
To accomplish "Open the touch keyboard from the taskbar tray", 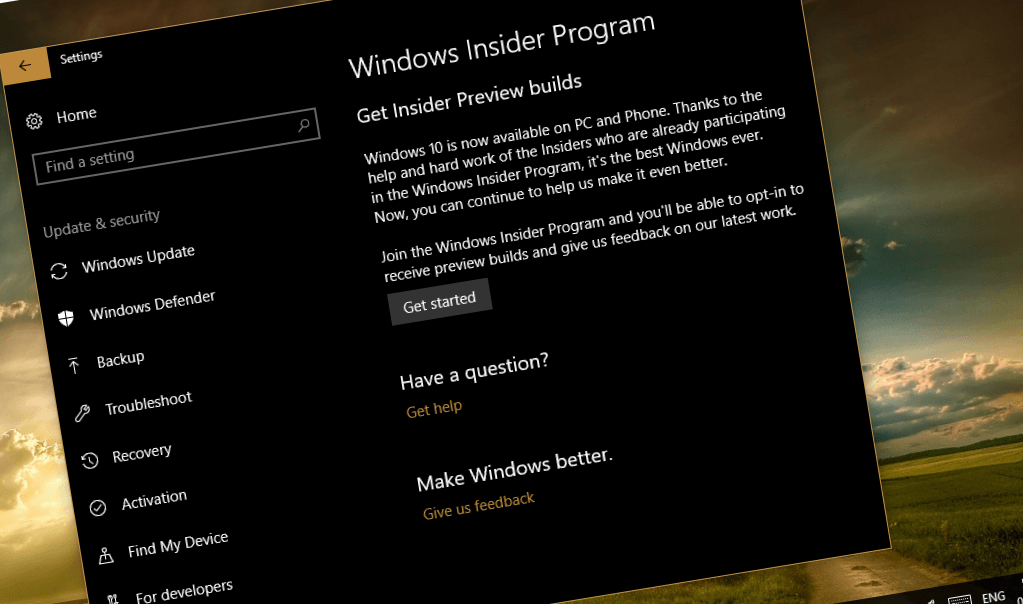I will pyautogui.click(x=959, y=599).
